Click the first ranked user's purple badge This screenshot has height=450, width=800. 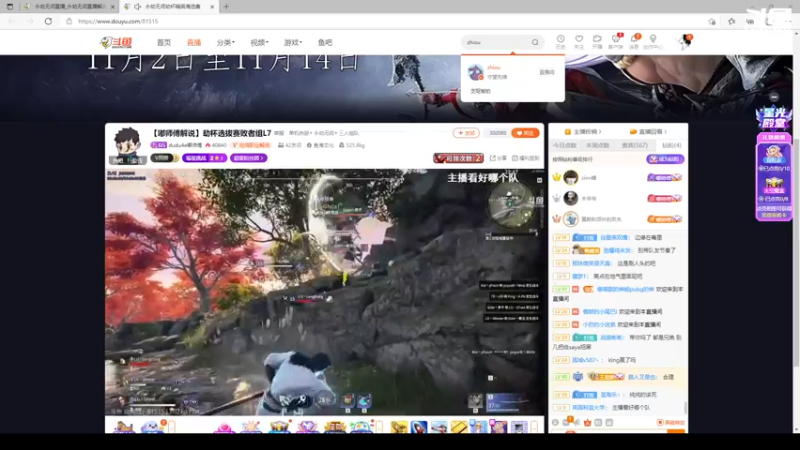pos(664,178)
